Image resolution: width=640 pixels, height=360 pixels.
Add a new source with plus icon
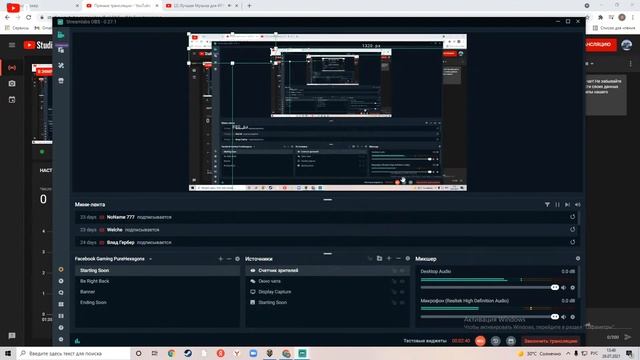(x=389, y=258)
